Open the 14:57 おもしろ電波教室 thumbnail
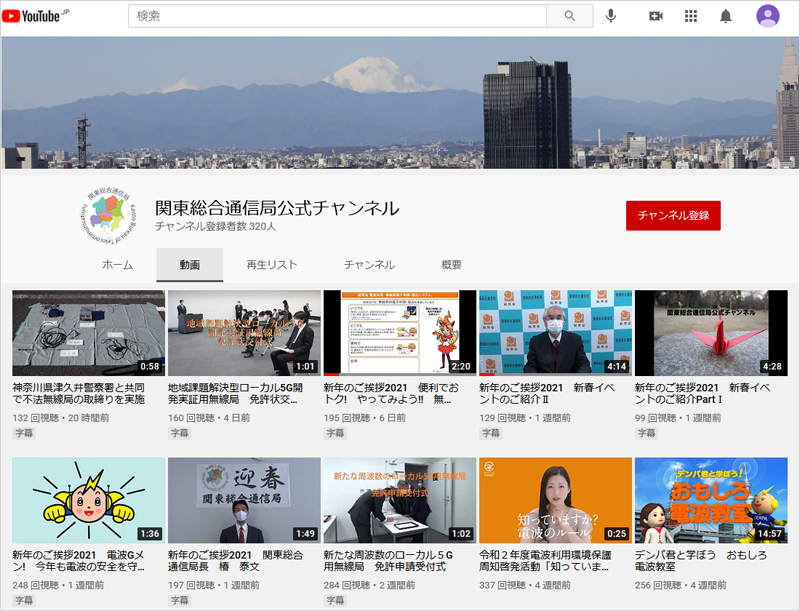The image size is (800, 611). click(x=711, y=500)
